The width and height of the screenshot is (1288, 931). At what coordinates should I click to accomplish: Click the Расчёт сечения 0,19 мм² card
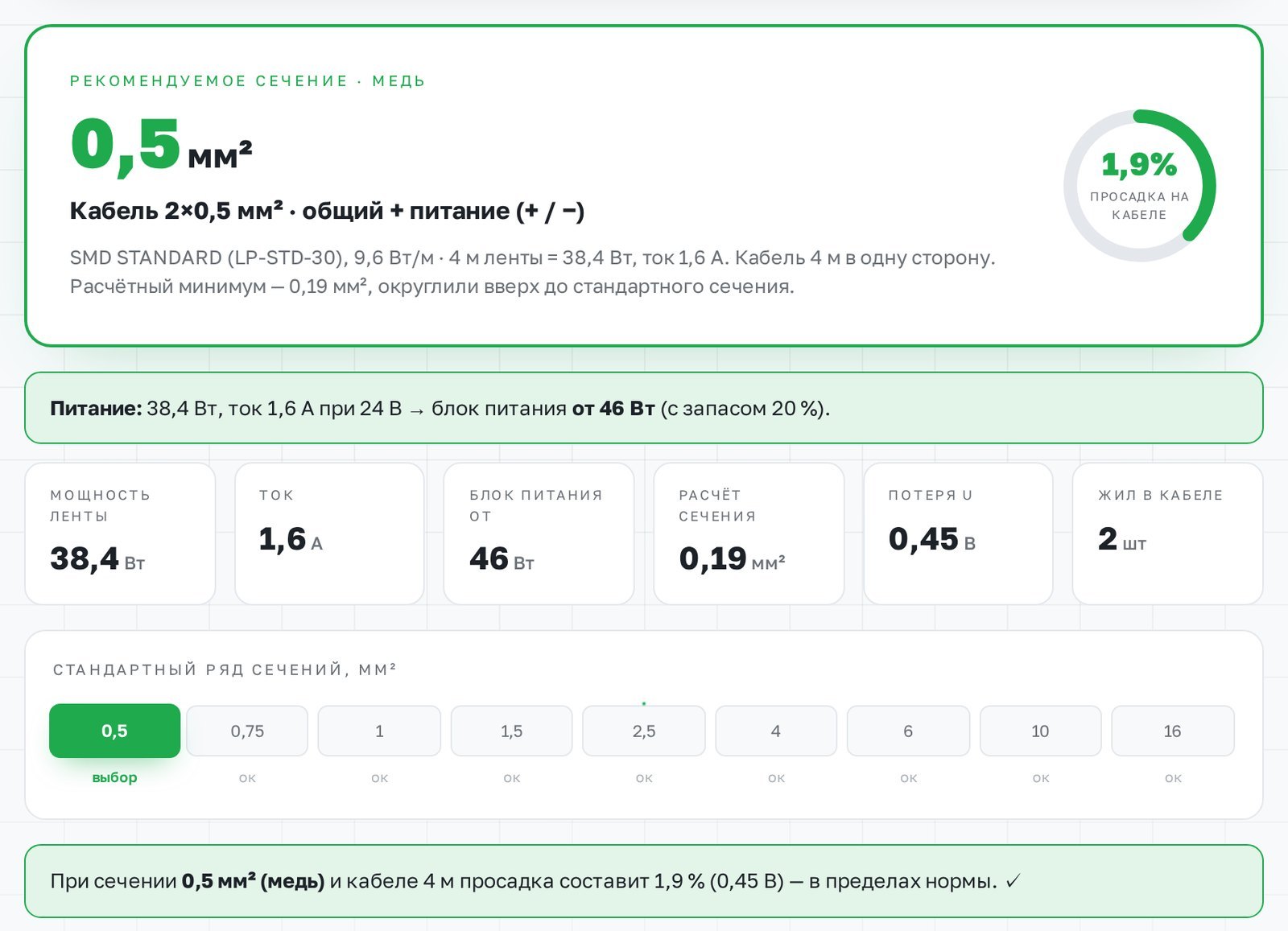[749, 533]
